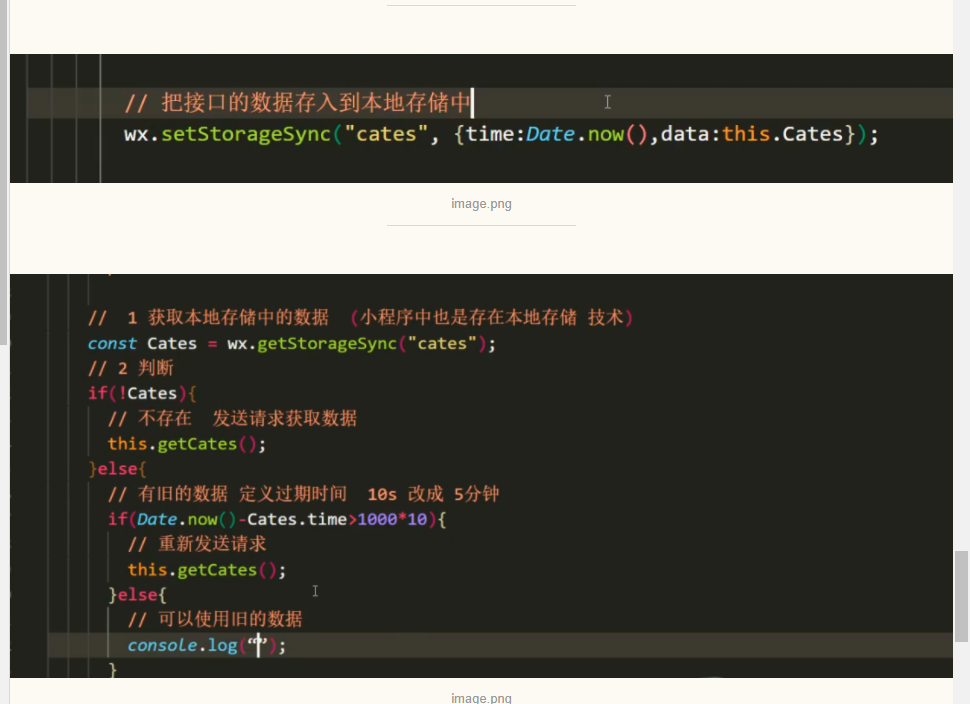
Task: Open the lower getStorageSync code screenshot
Action: [x=481, y=476]
